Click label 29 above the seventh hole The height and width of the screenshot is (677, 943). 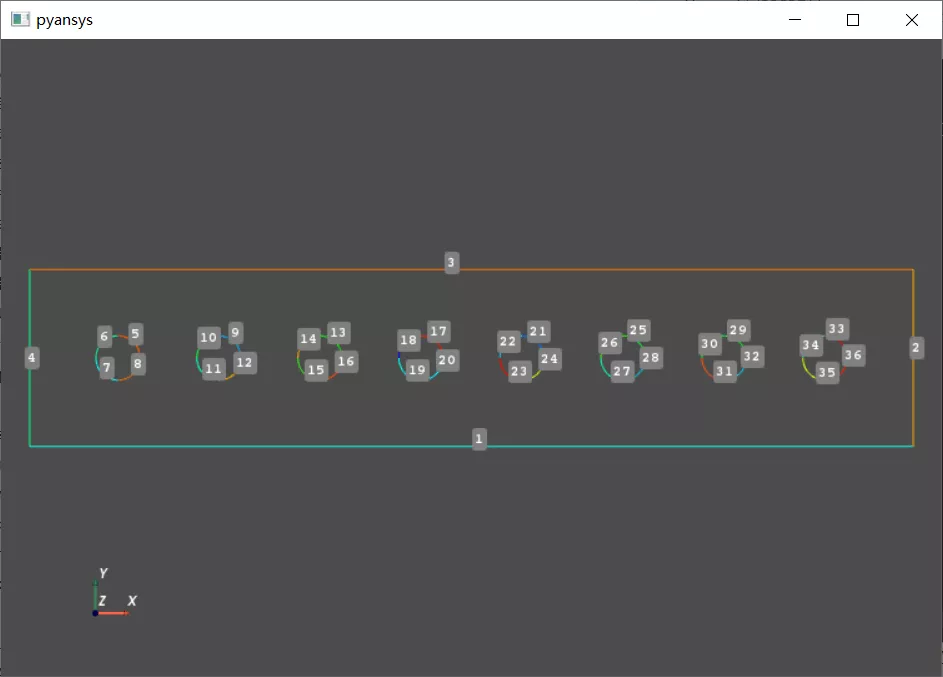[739, 328]
